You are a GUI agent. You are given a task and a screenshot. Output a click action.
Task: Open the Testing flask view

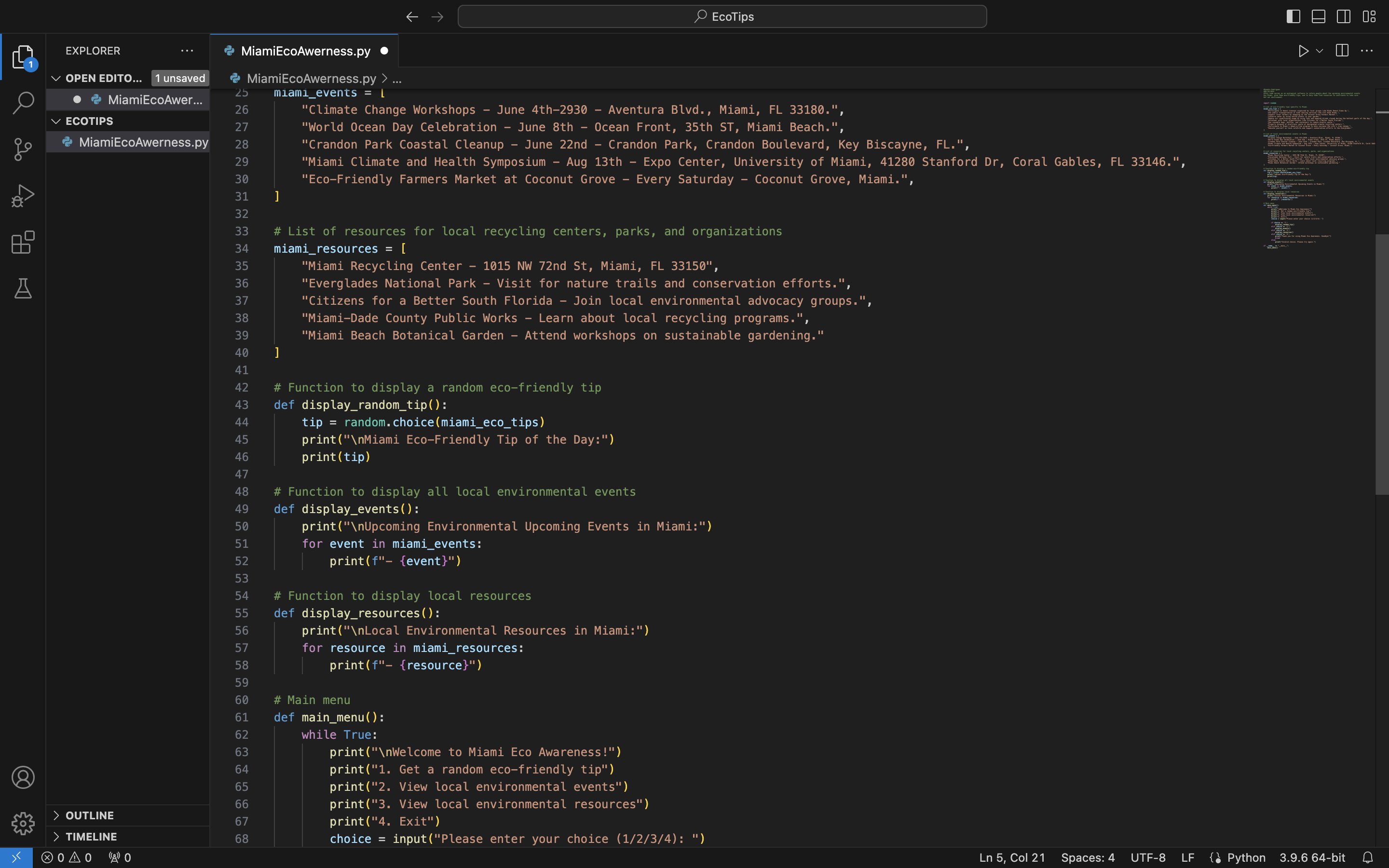point(23,288)
